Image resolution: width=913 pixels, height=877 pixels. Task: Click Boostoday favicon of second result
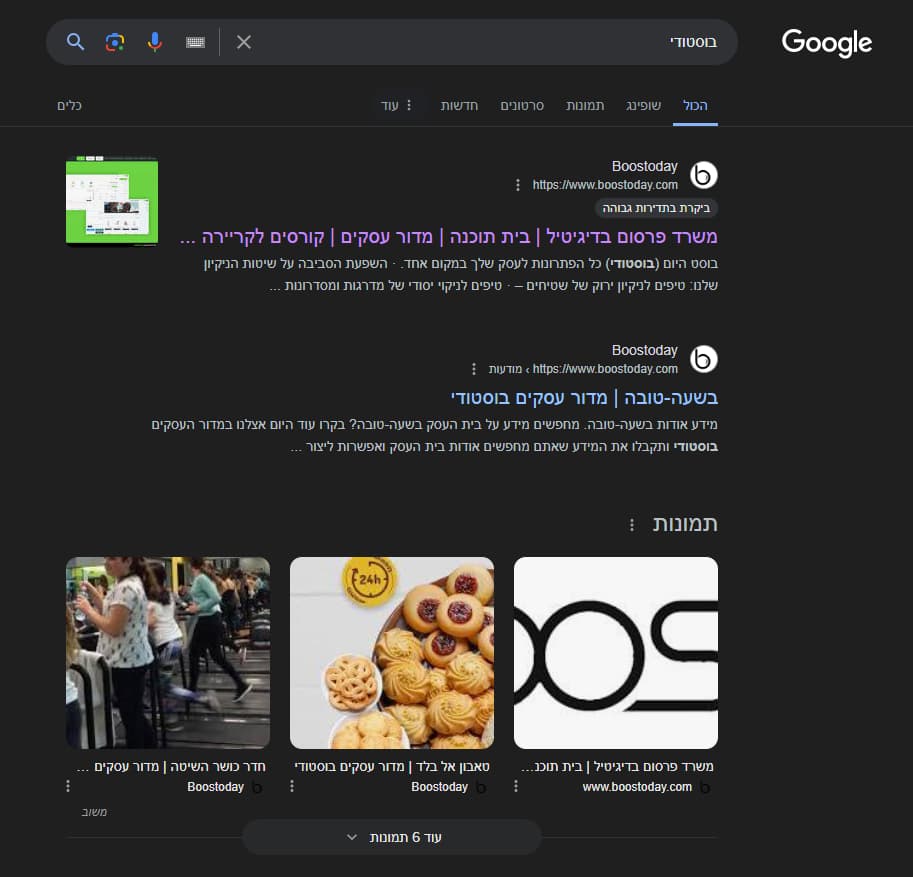click(x=704, y=359)
